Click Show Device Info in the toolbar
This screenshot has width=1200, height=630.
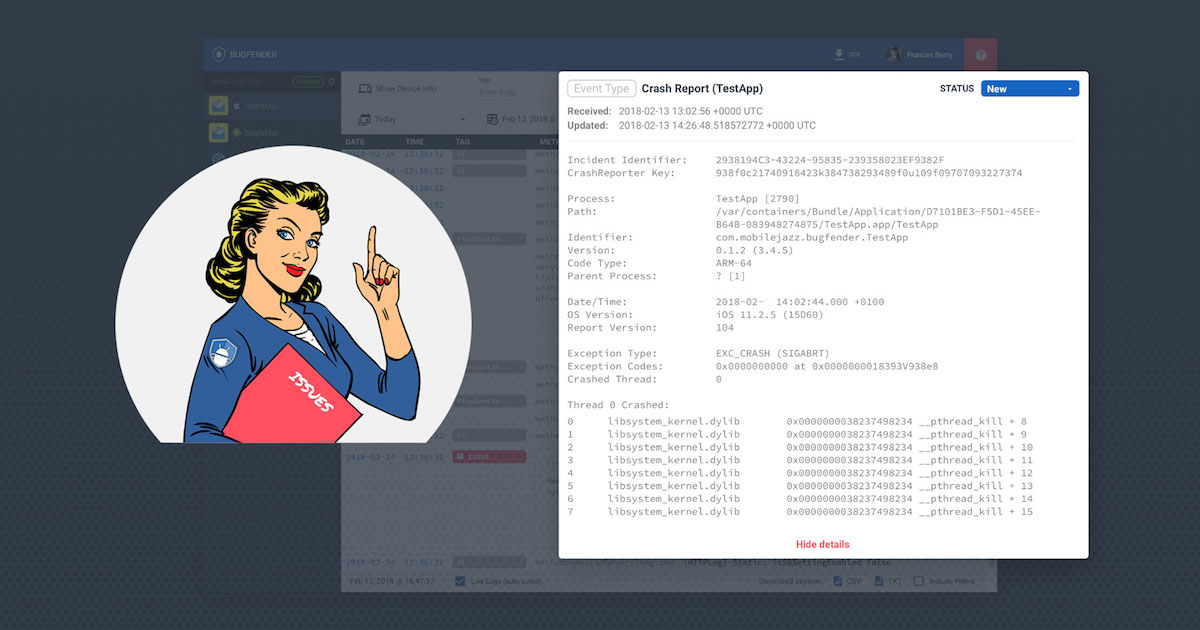[398, 89]
